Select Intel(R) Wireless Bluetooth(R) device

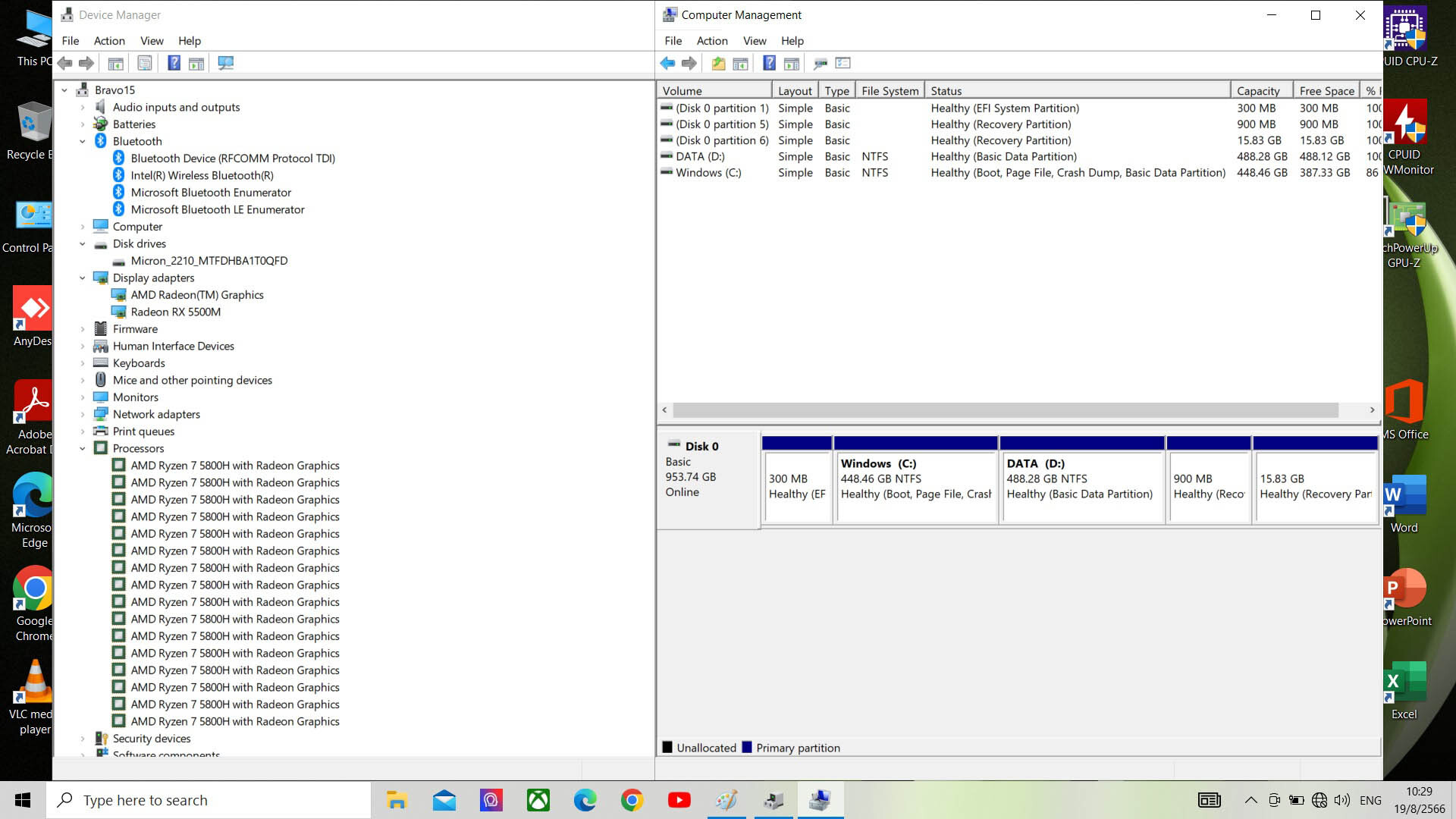[202, 175]
